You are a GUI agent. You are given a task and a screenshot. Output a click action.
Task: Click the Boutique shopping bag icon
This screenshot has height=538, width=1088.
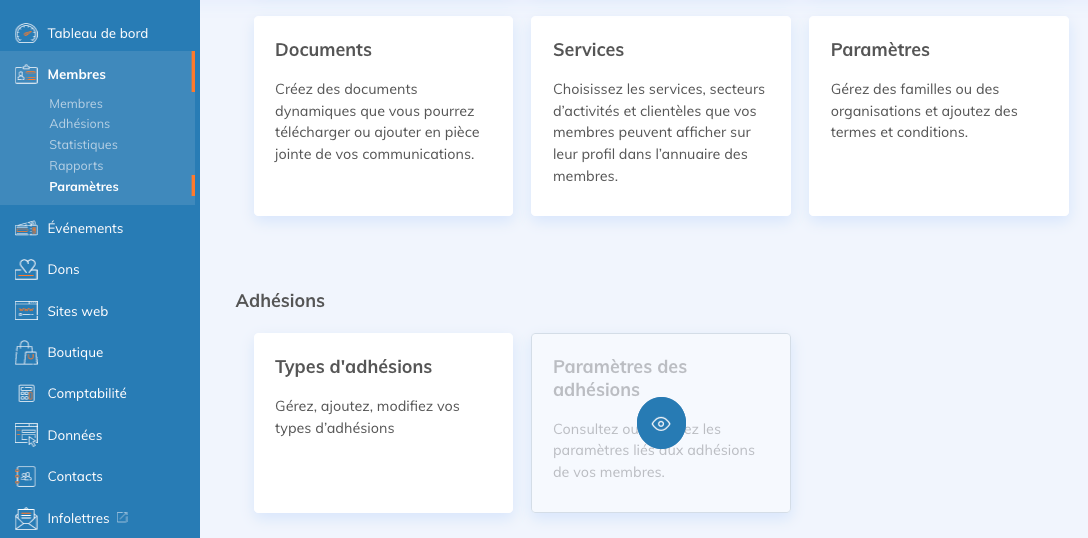(x=27, y=353)
